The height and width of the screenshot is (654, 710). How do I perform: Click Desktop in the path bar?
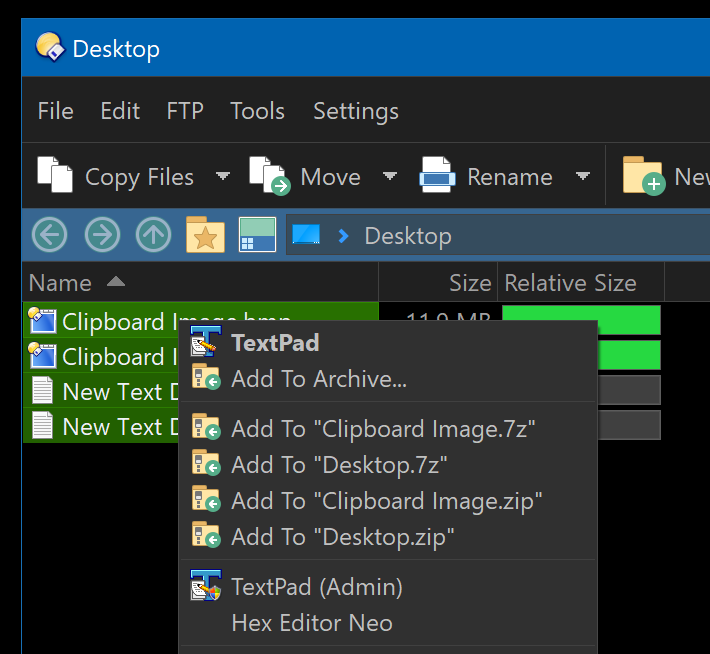click(x=408, y=236)
